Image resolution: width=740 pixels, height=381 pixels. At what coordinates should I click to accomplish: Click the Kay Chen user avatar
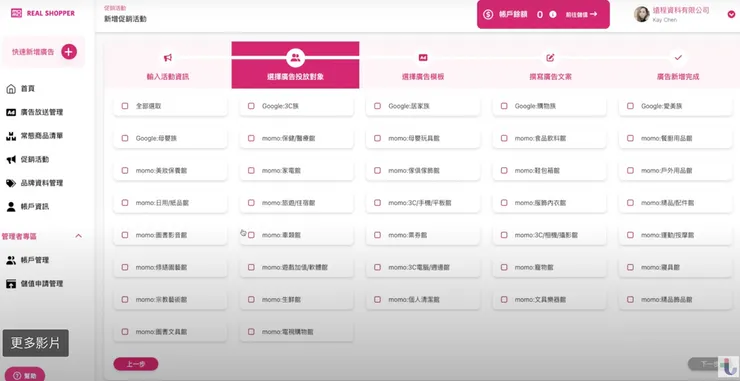(641, 14)
